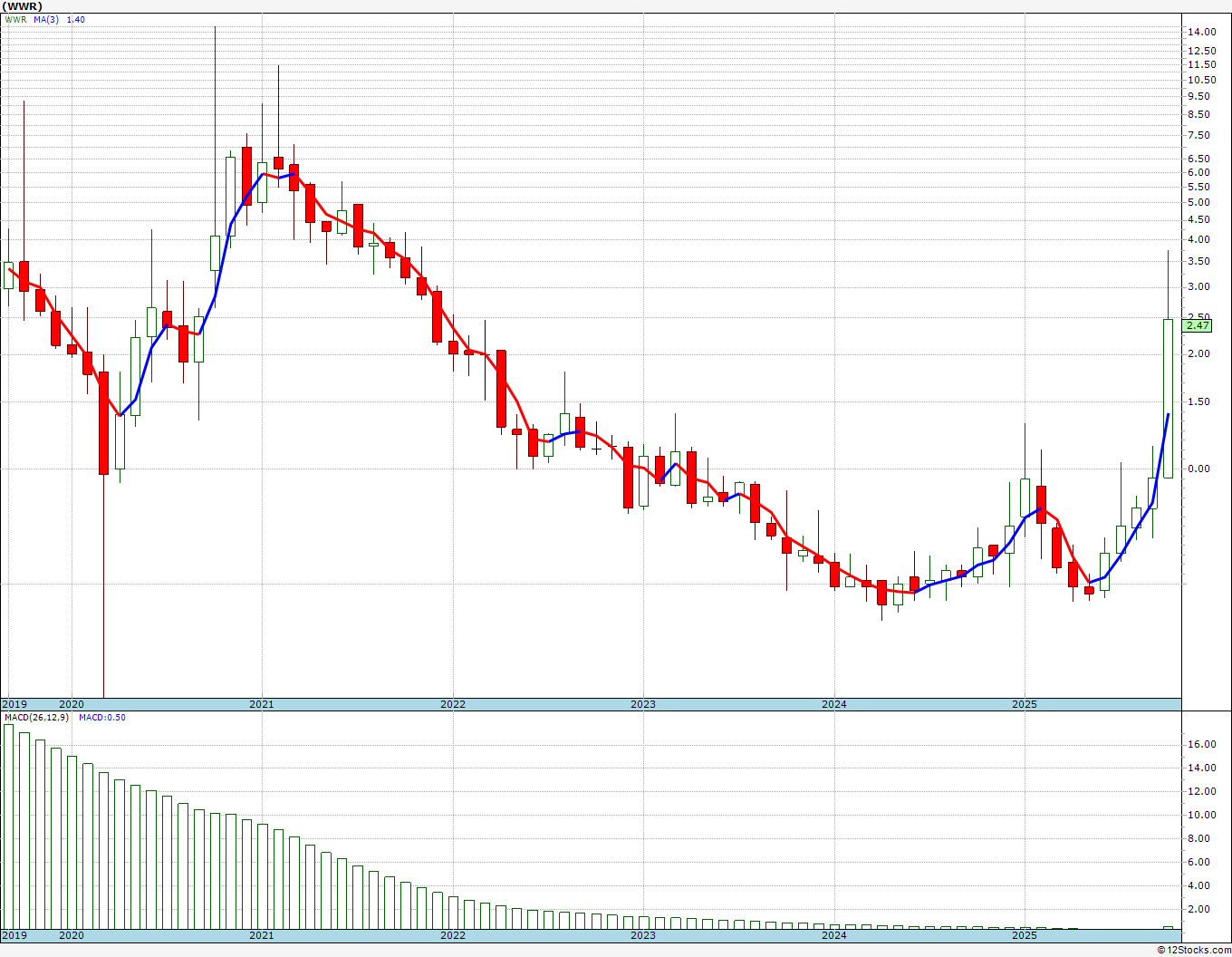Select 2023 on the price chart timeline

point(642,704)
